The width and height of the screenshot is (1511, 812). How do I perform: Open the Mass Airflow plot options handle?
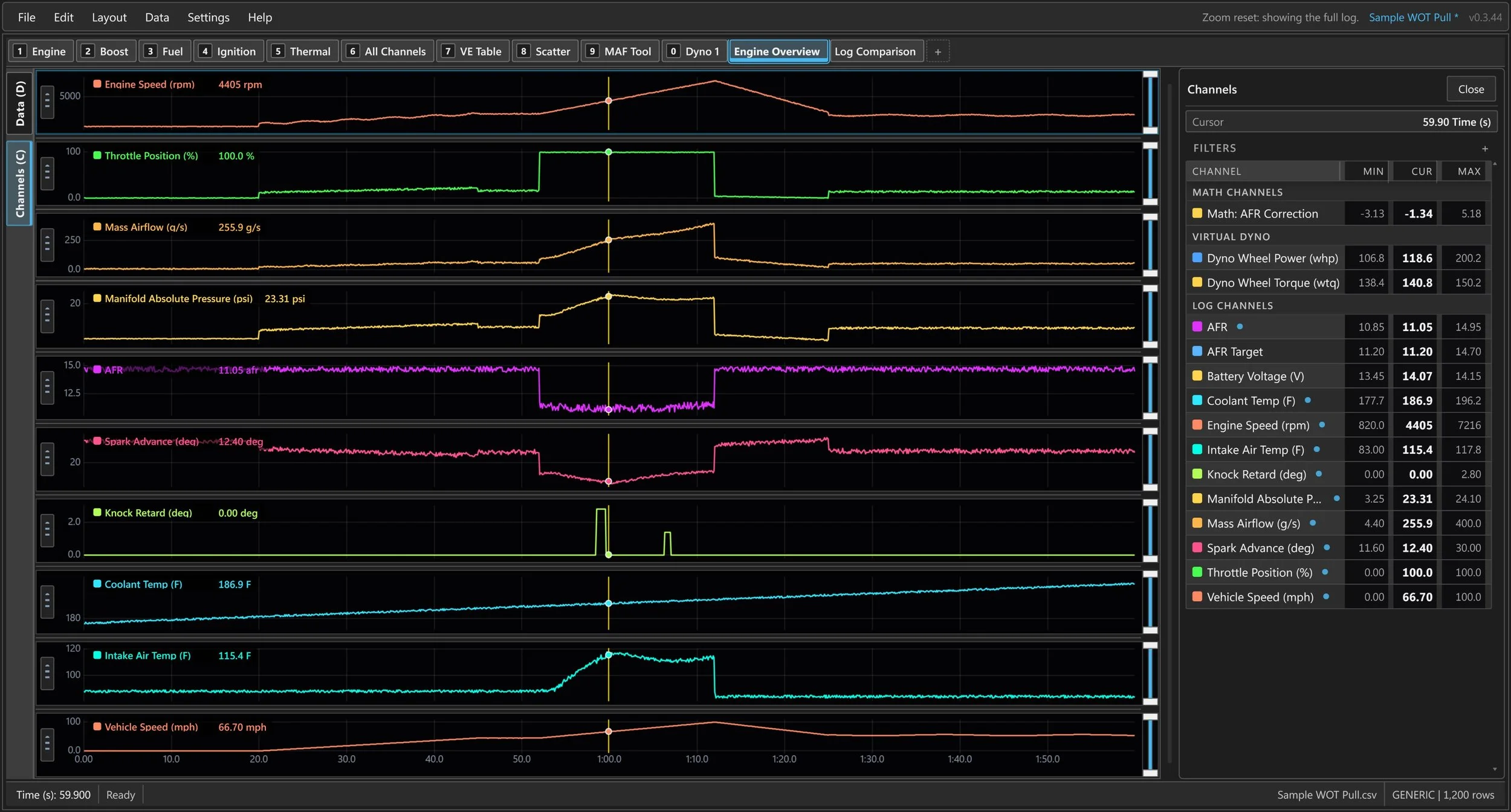tap(47, 245)
